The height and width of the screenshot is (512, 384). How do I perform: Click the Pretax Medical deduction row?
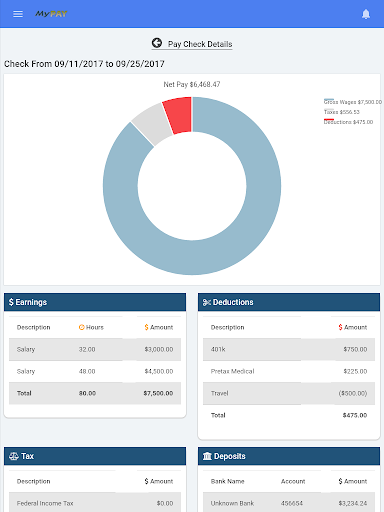[x=289, y=371]
